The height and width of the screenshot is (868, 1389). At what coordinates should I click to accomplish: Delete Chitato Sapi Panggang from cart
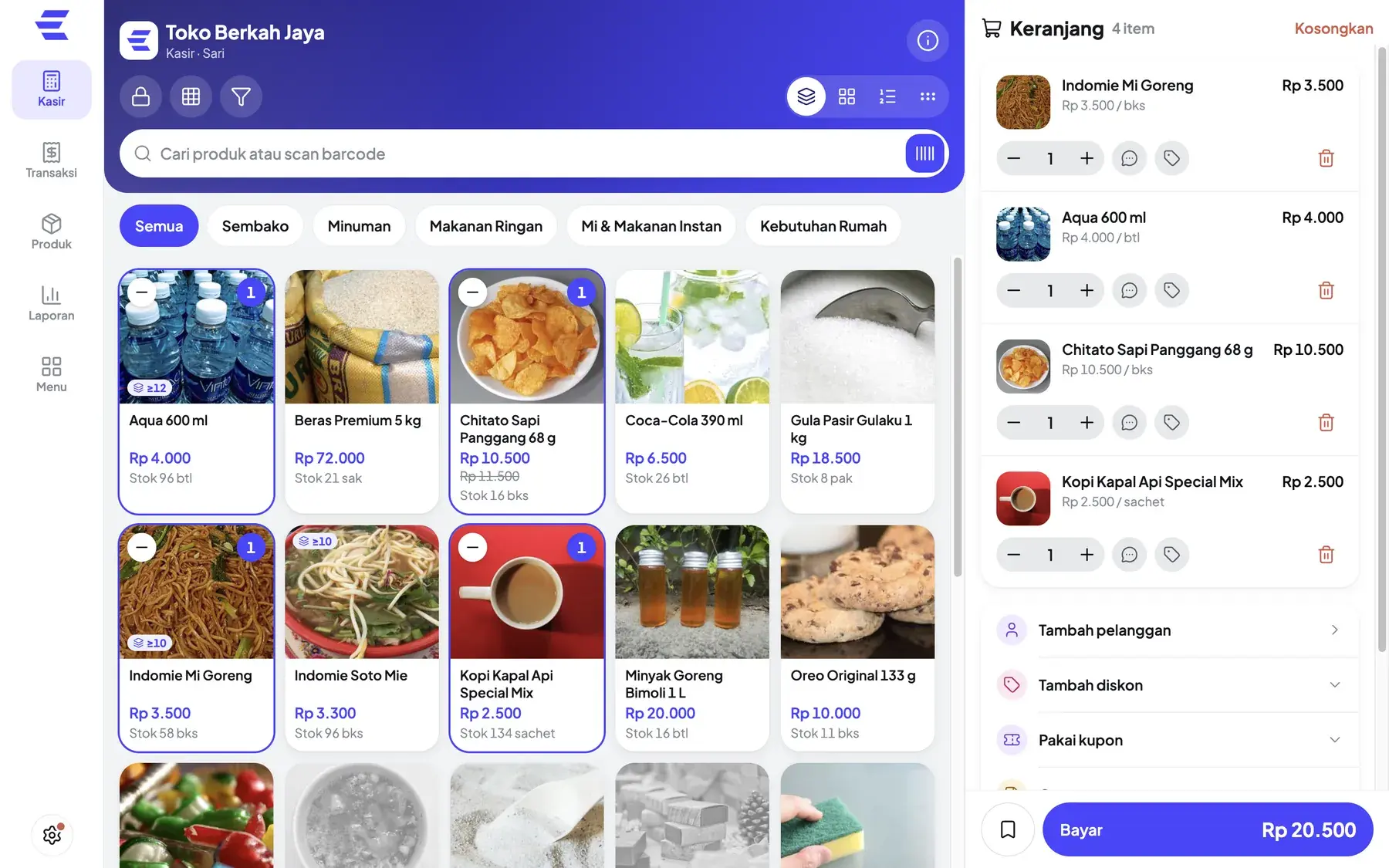click(1326, 422)
